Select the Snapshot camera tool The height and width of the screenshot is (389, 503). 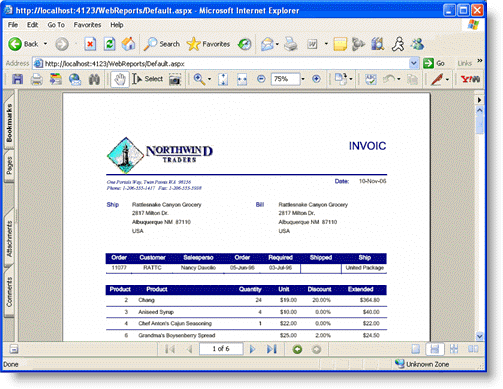175,79
